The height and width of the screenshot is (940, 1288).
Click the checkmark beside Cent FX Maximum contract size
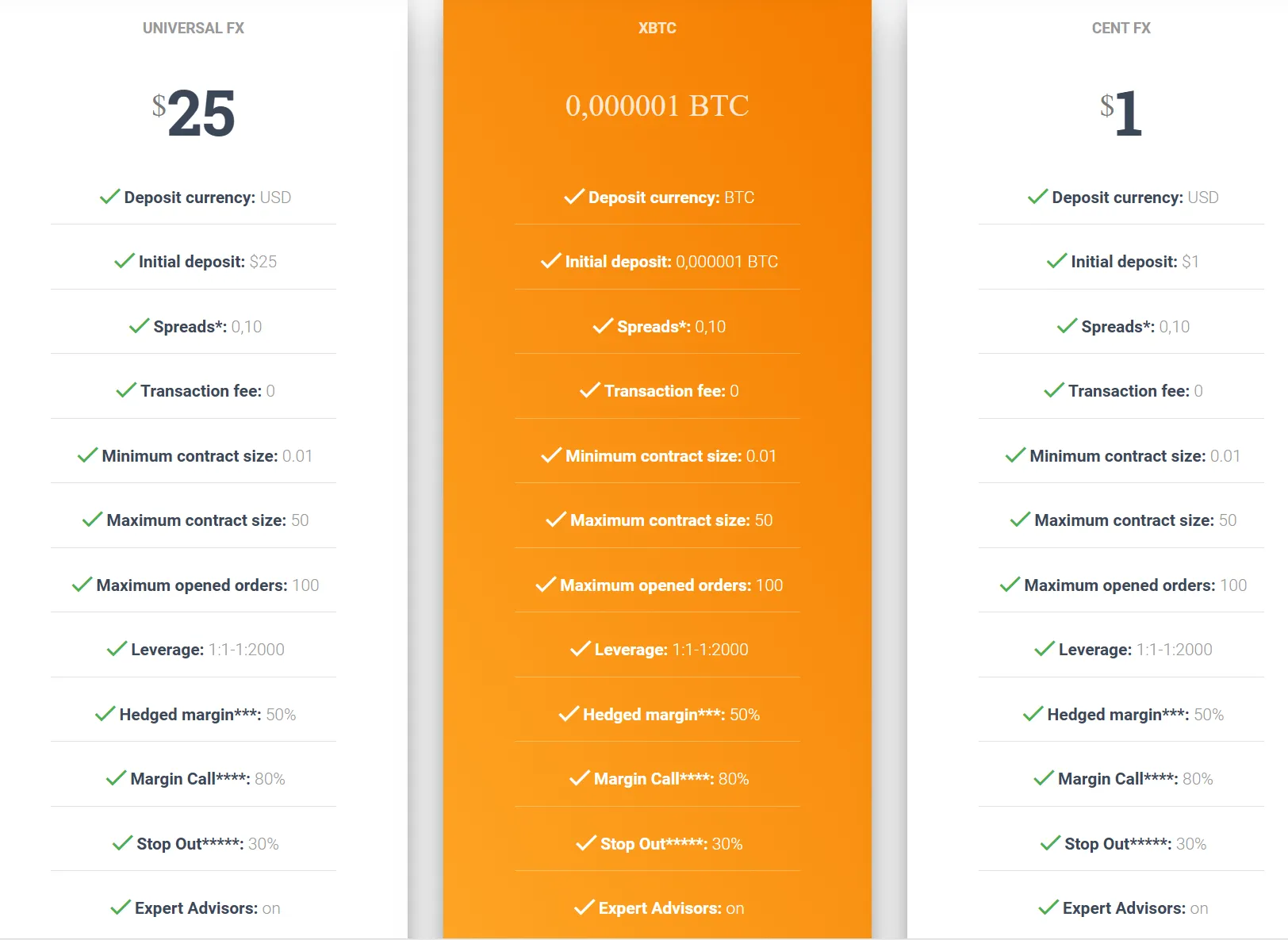[x=1021, y=520]
